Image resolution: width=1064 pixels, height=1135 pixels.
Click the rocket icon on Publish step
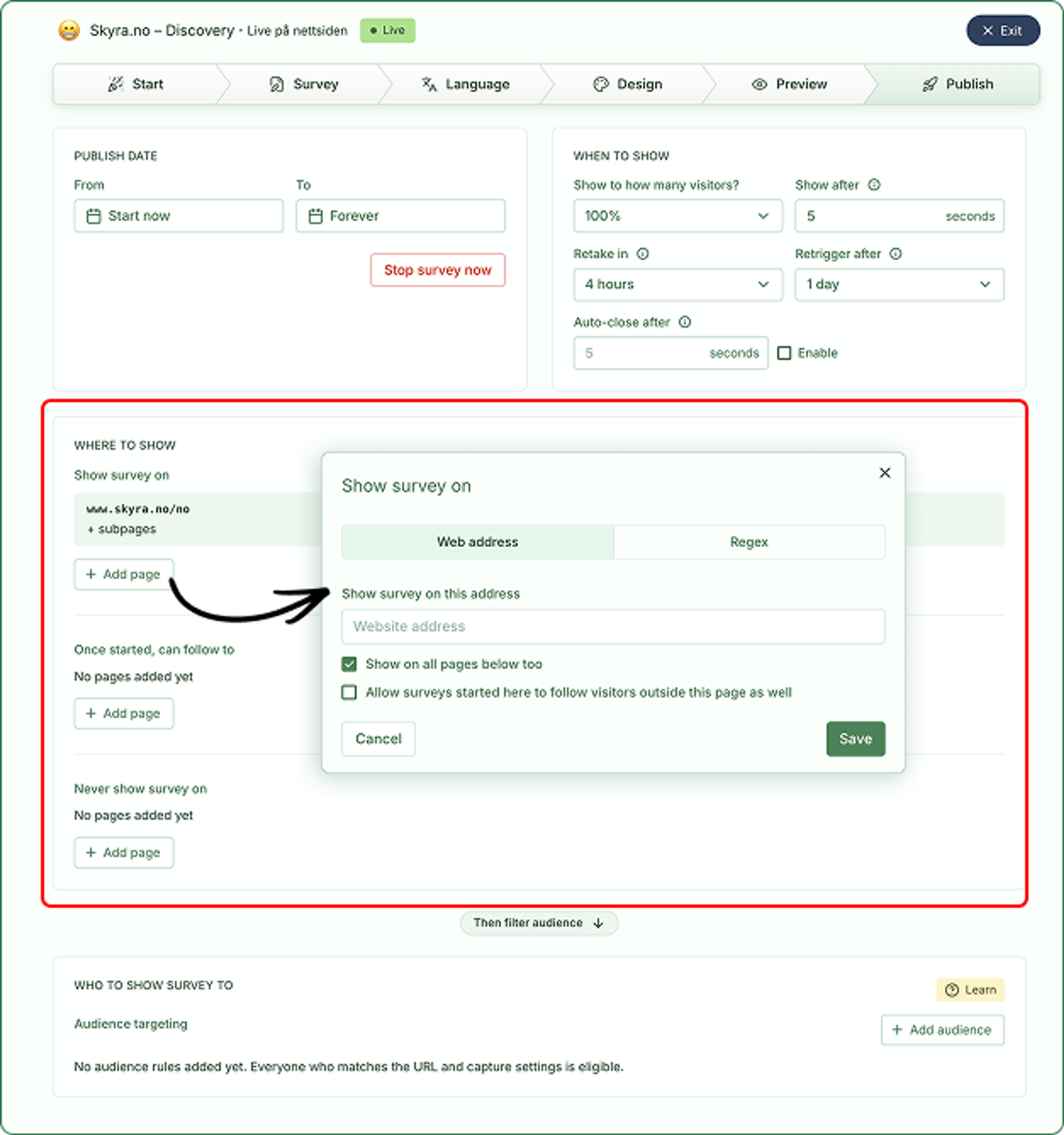[930, 84]
